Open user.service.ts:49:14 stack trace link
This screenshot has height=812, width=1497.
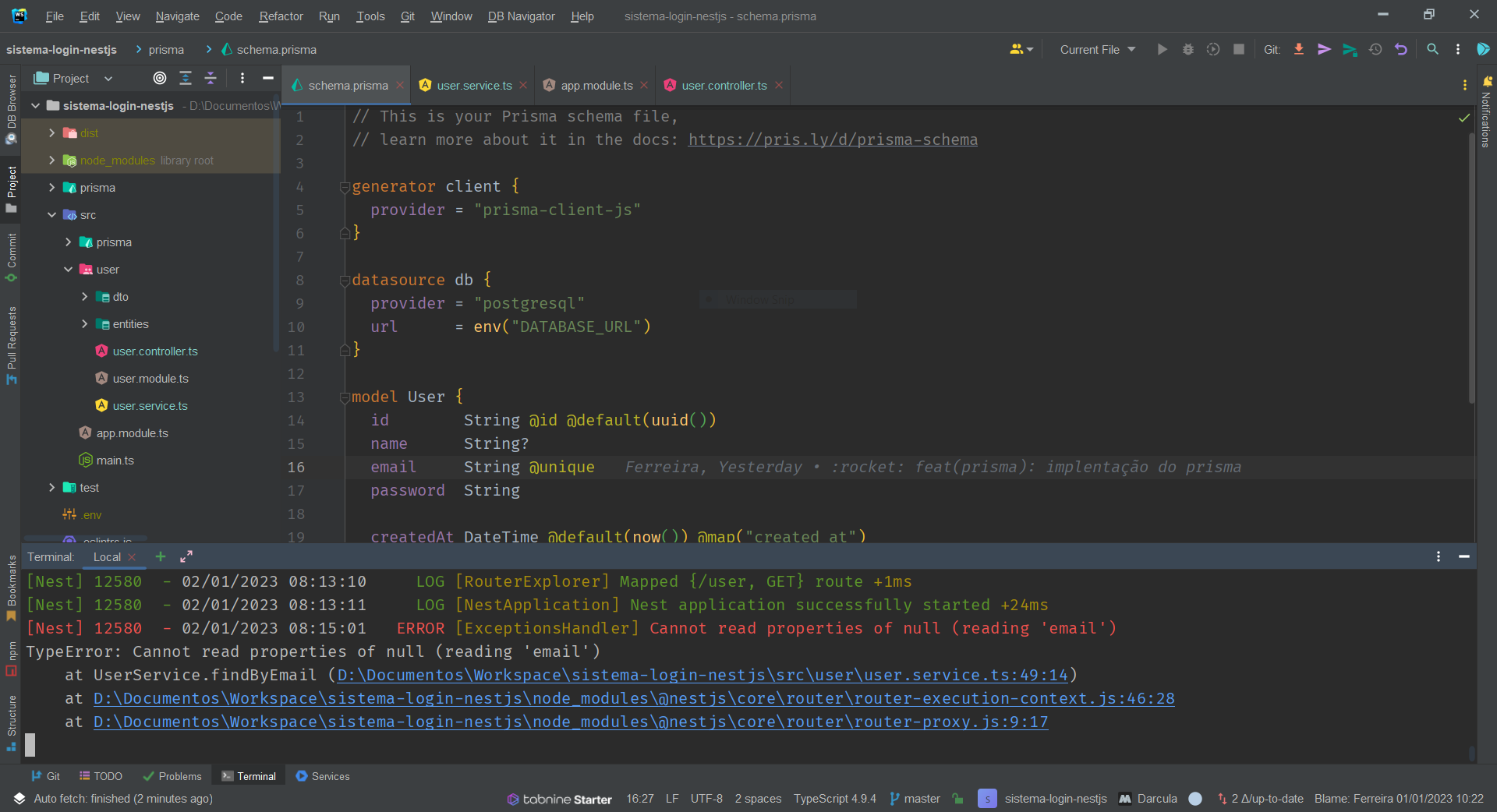702,675
